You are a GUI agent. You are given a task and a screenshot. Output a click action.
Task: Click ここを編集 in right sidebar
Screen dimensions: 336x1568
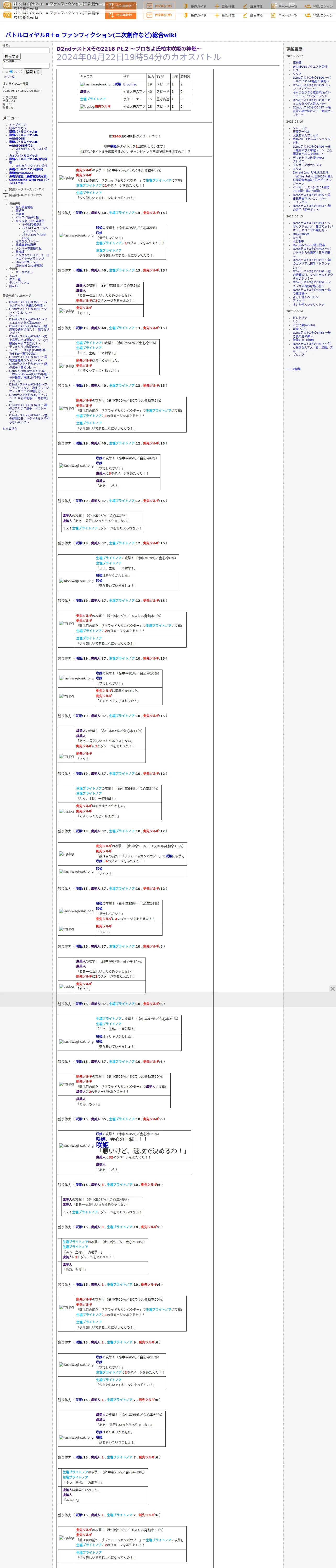(293, 369)
